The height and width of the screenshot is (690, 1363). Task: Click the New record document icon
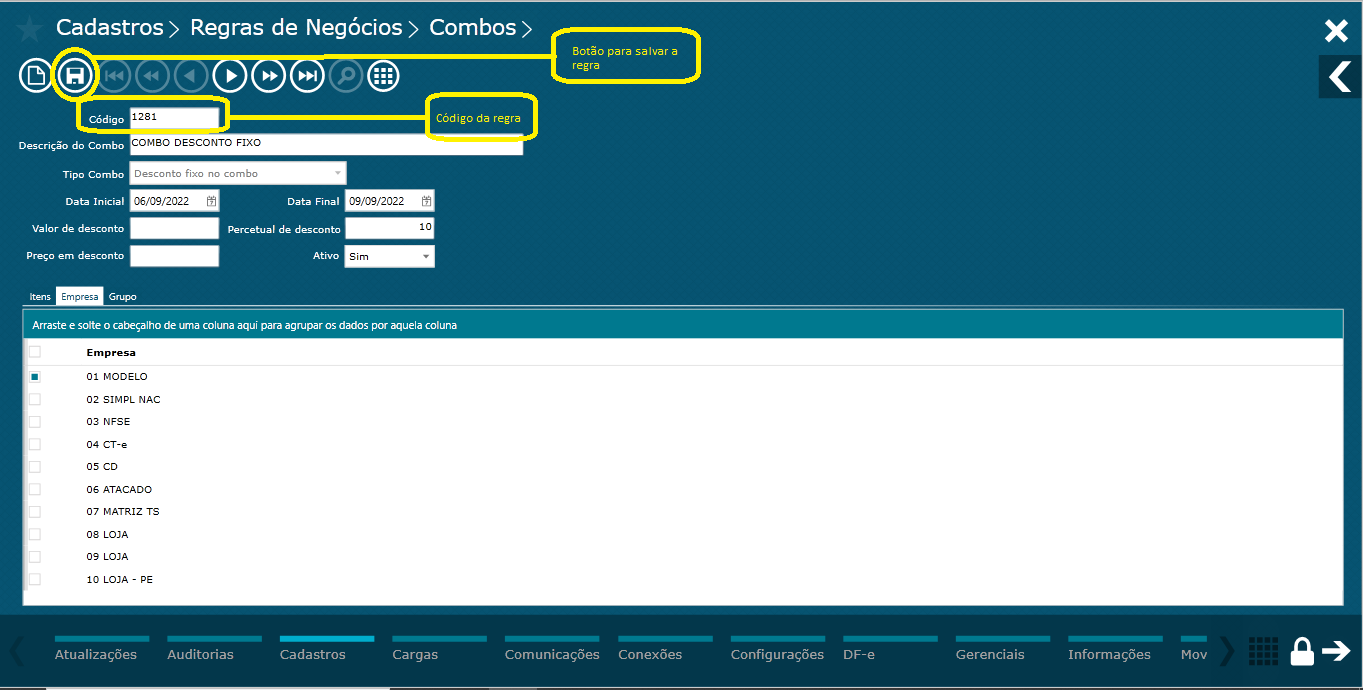coord(35,76)
